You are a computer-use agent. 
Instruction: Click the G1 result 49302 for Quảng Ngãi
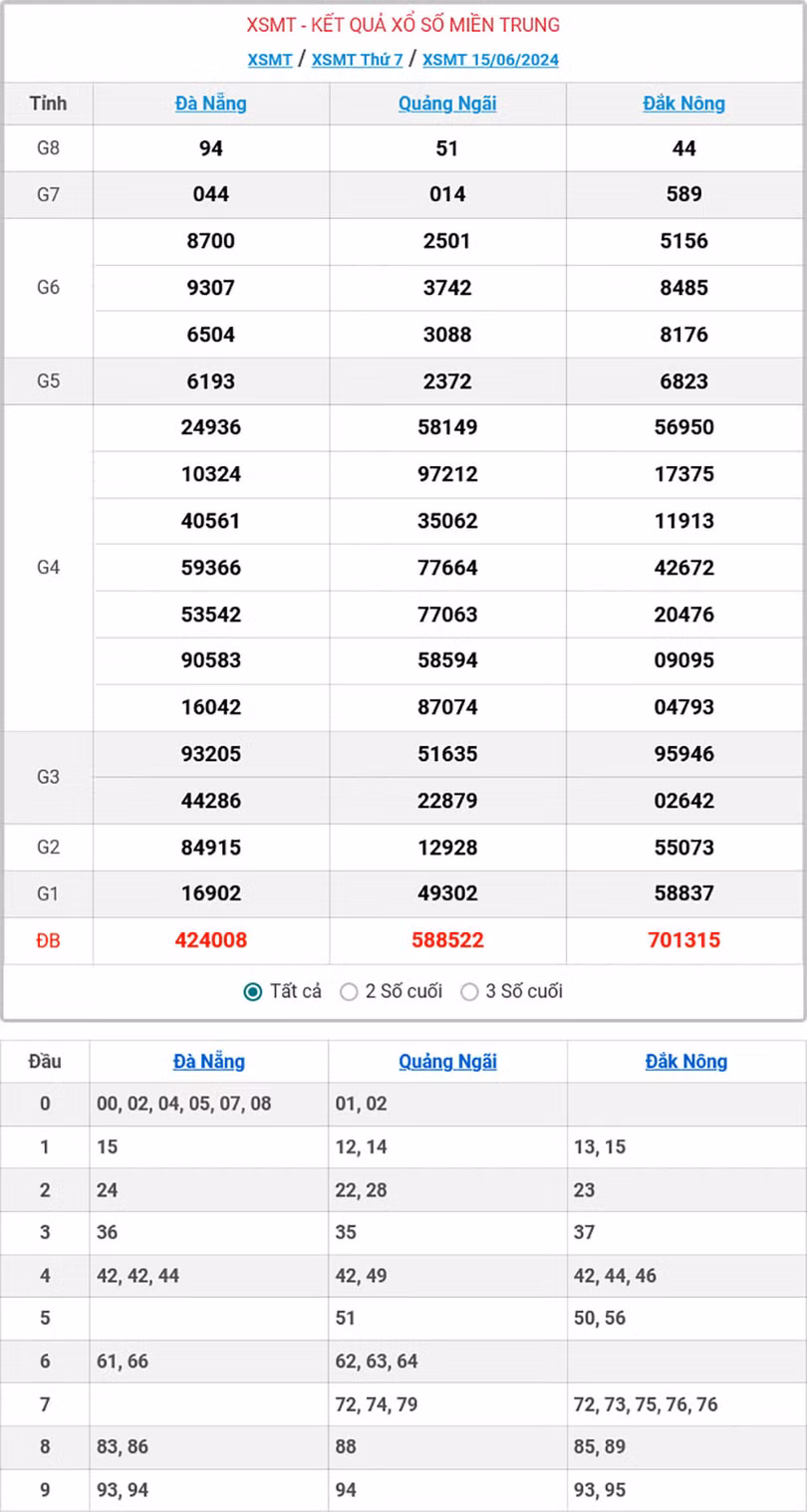[446, 893]
